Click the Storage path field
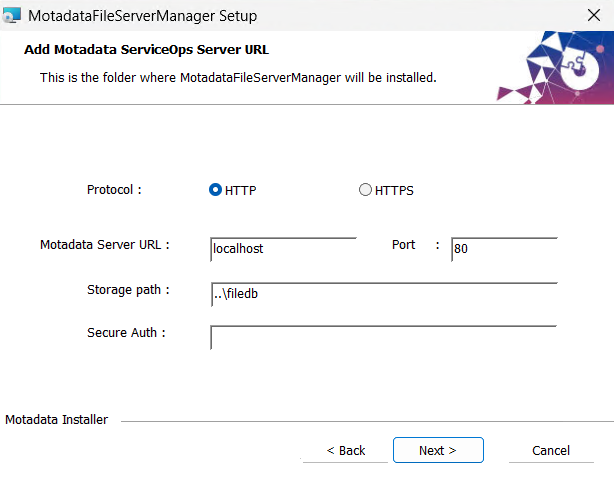 384,294
